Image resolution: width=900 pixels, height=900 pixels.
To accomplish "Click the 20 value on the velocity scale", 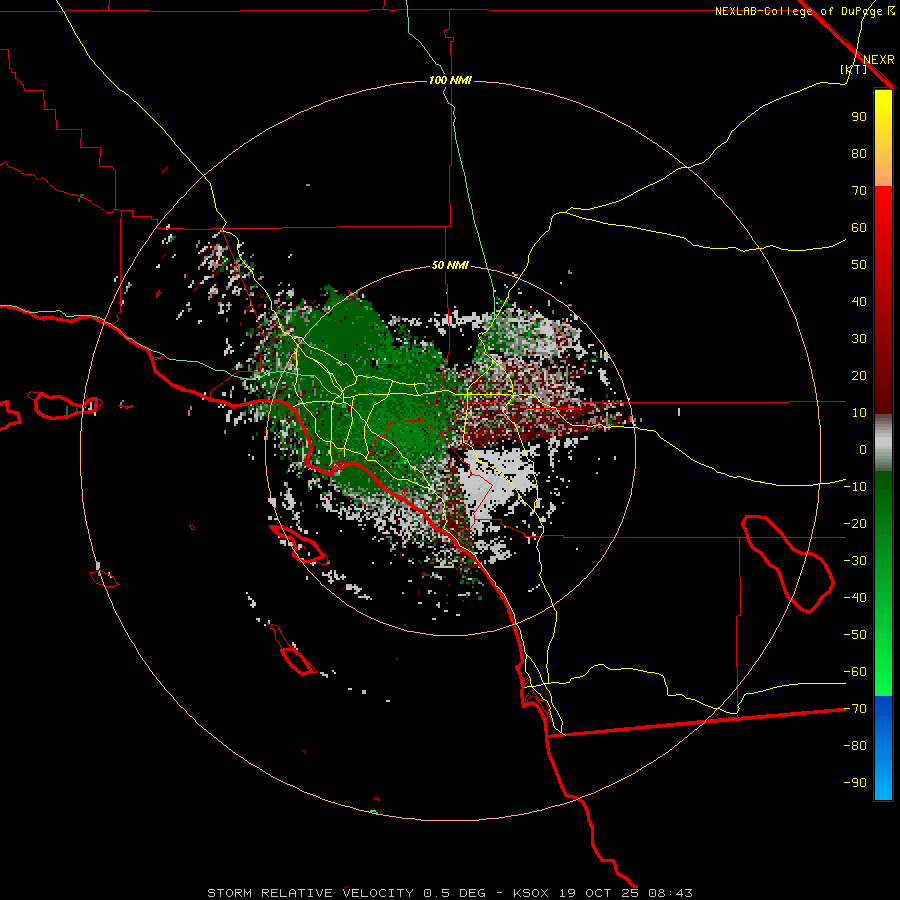I will pyautogui.click(x=859, y=376).
